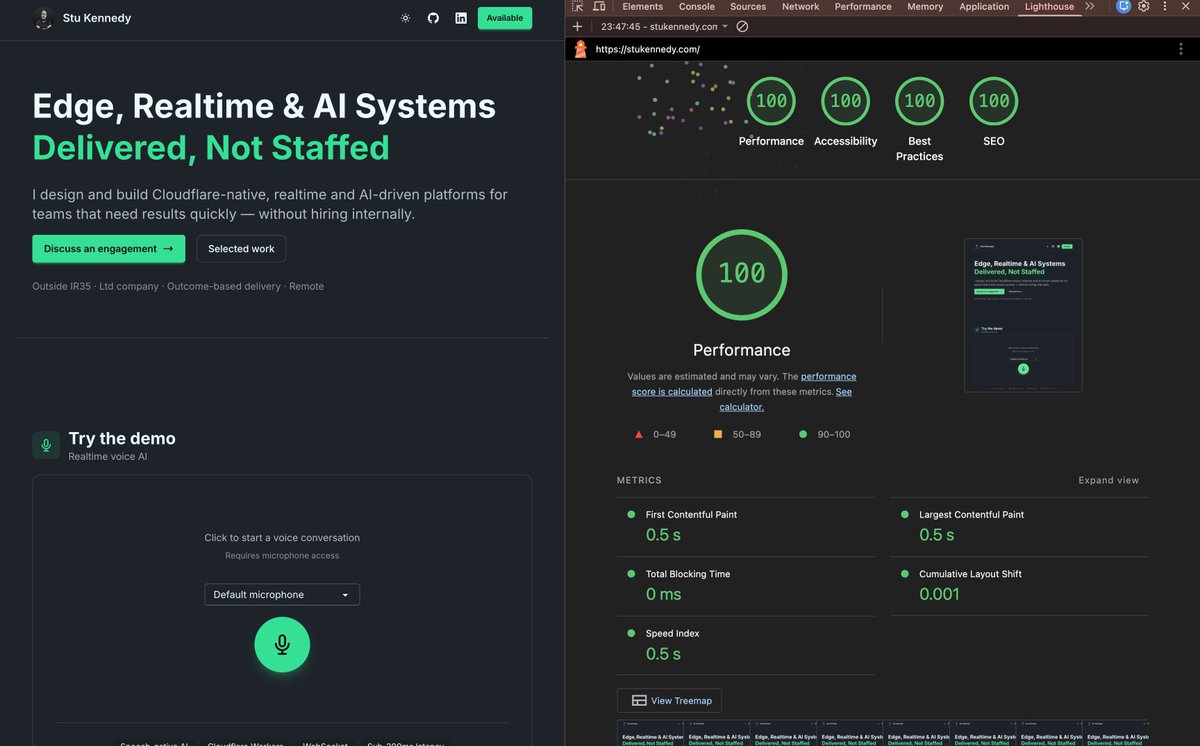Open the Default microphone dropdown
1200x746 pixels.
click(282, 595)
